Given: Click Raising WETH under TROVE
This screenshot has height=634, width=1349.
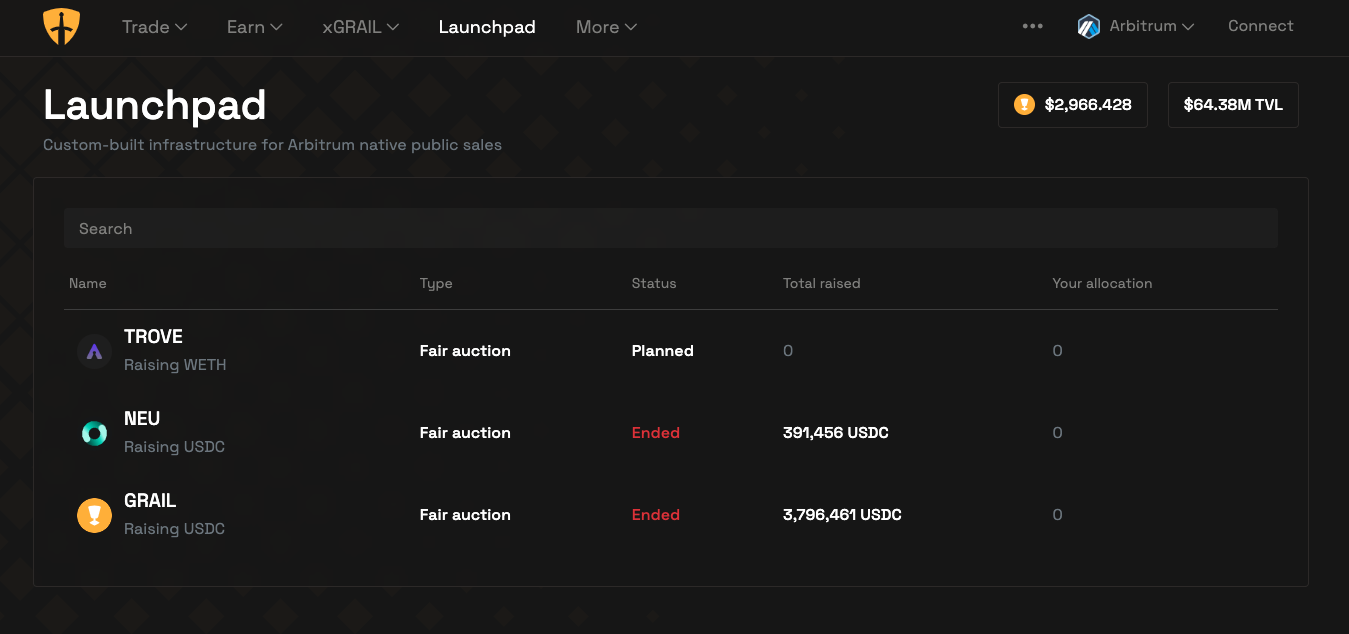Looking at the screenshot, I should pos(175,365).
